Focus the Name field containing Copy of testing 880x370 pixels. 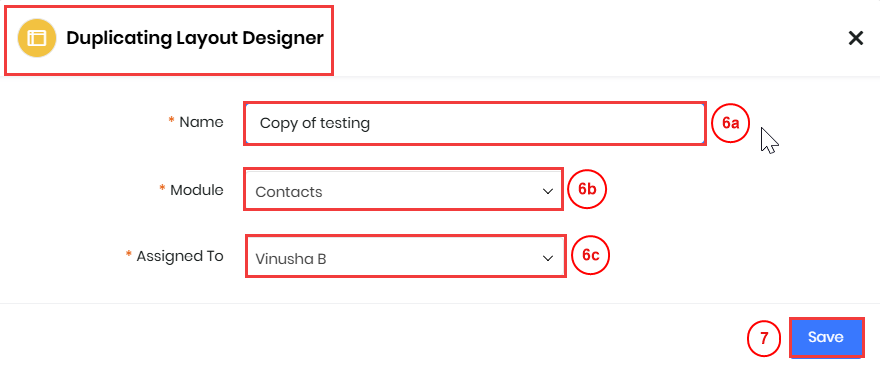point(475,124)
